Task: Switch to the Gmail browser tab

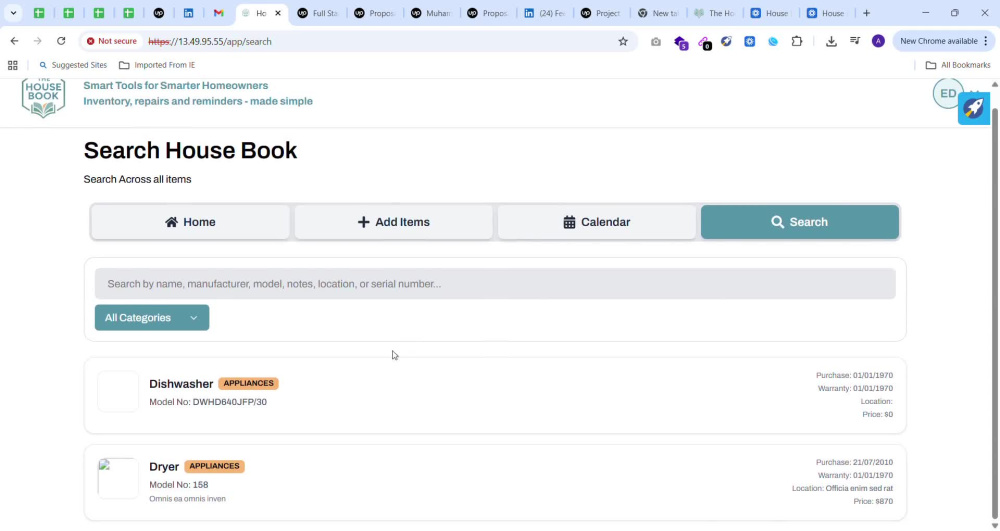Action: coord(219,13)
